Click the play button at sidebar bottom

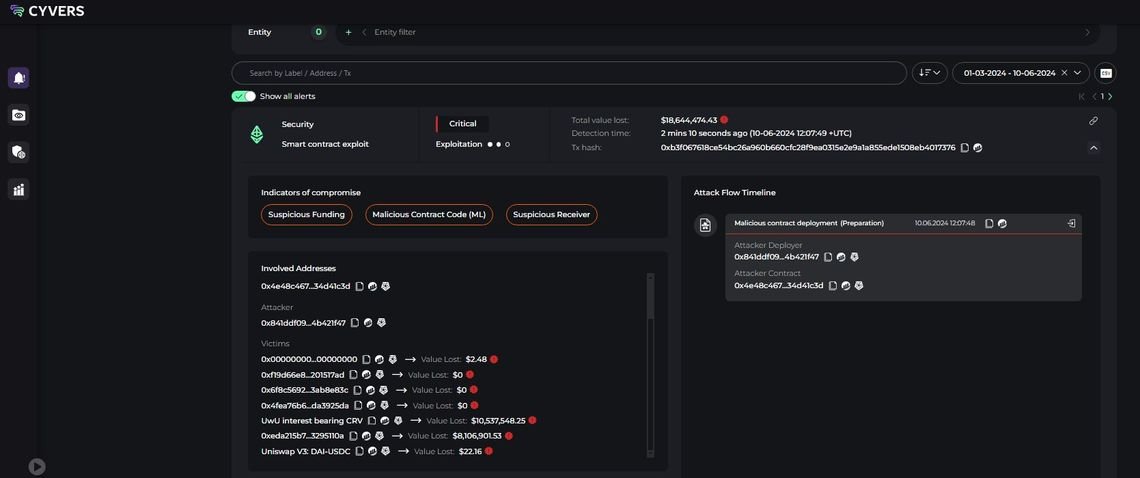36,467
